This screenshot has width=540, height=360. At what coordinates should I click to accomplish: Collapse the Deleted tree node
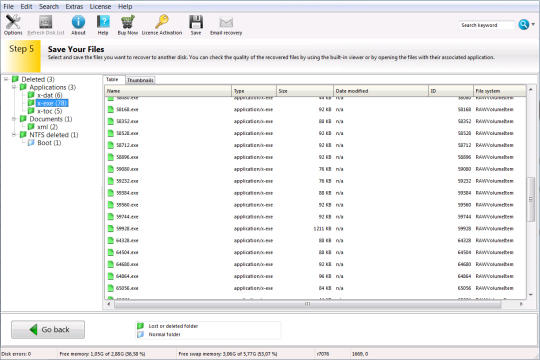click(x=6, y=79)
